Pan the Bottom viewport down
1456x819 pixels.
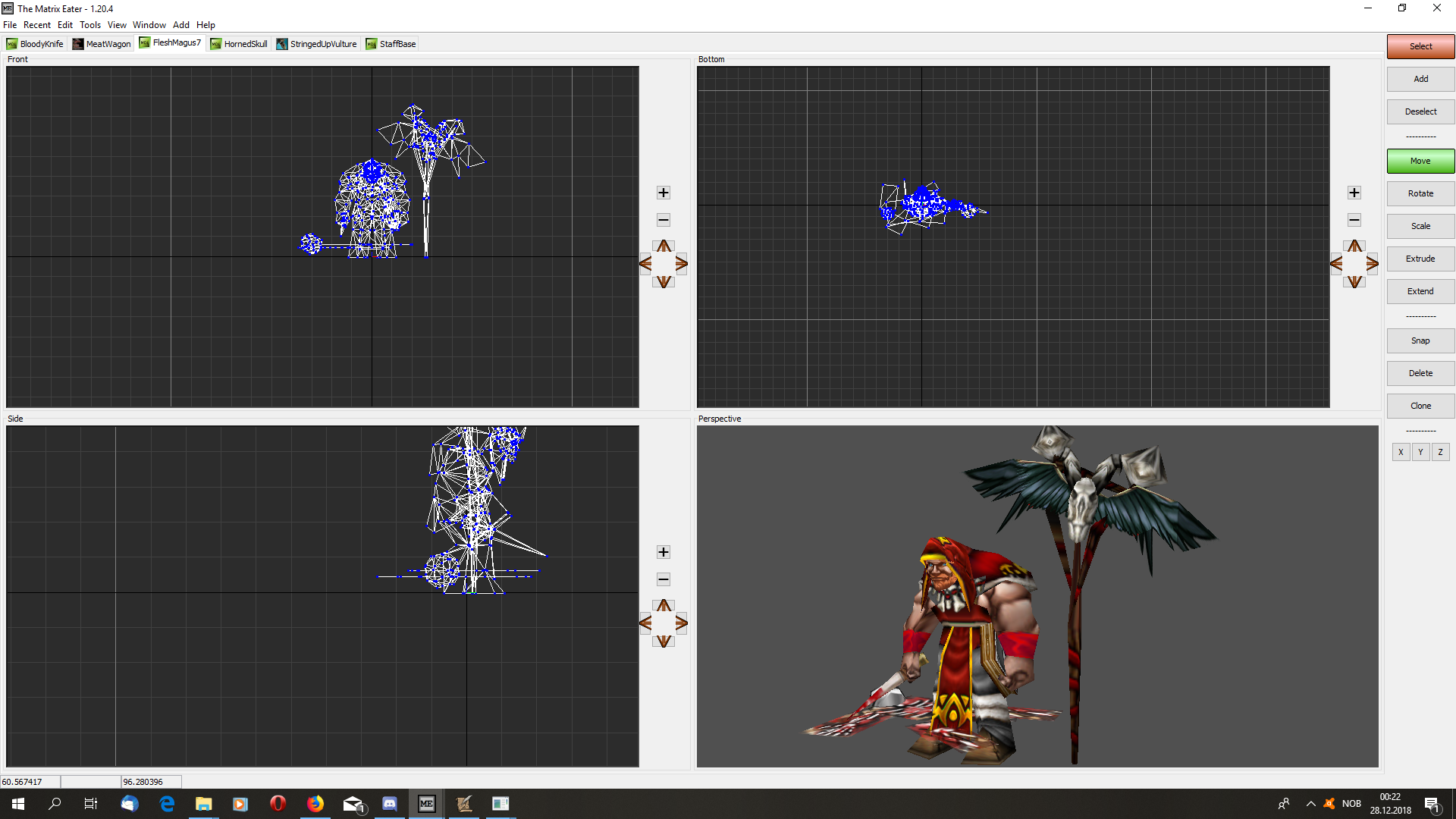(1354, 281)
